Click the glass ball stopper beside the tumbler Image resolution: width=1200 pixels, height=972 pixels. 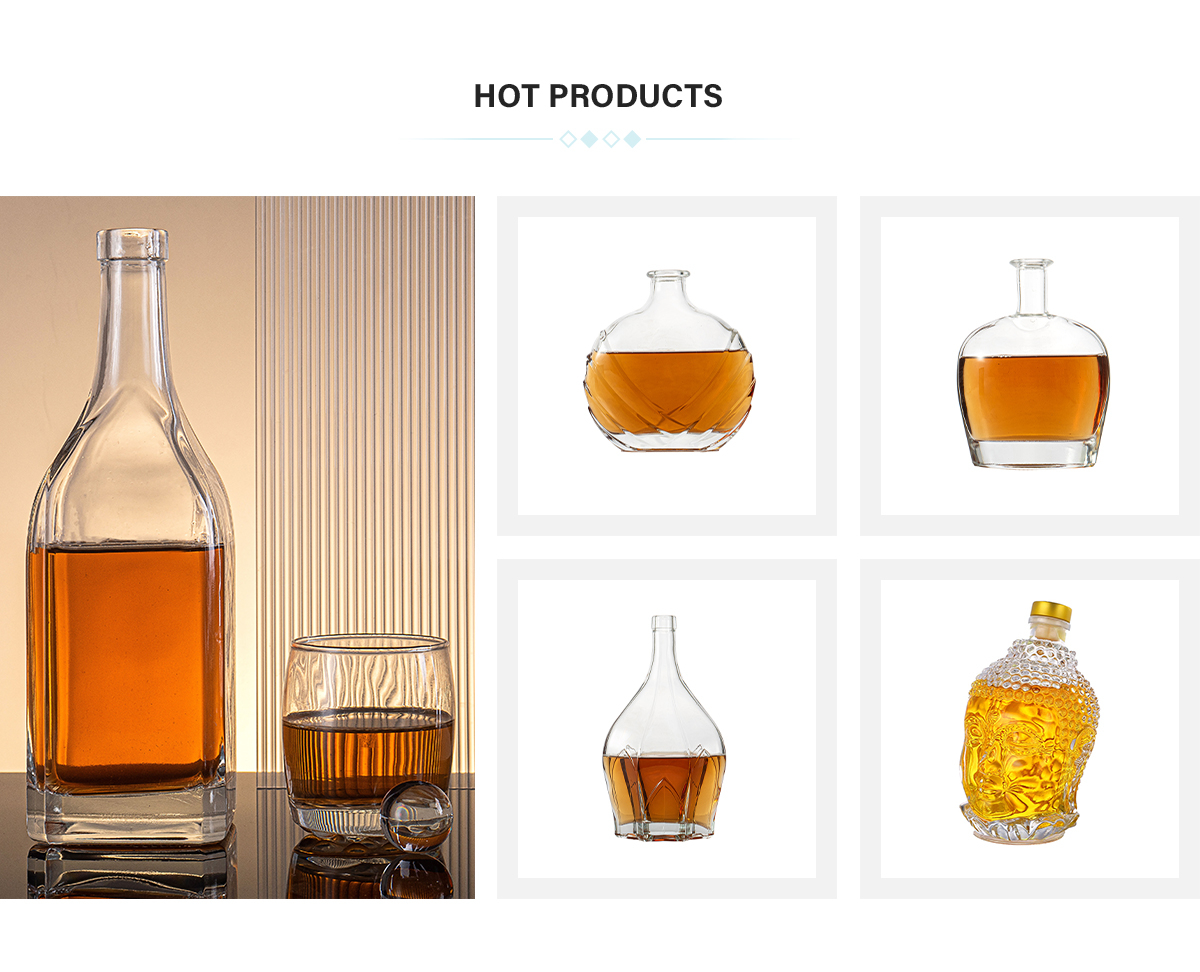(416, 815)
